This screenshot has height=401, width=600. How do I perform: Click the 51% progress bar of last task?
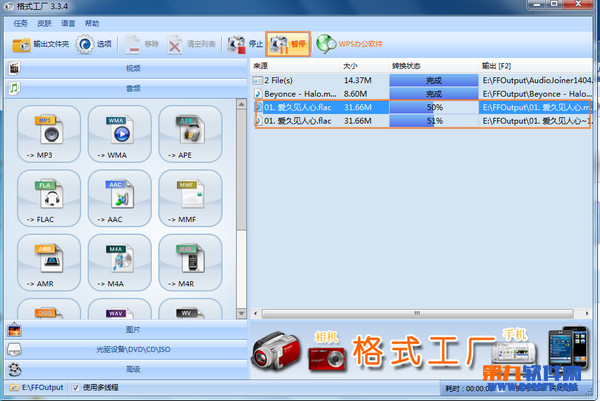coord(434,121)
